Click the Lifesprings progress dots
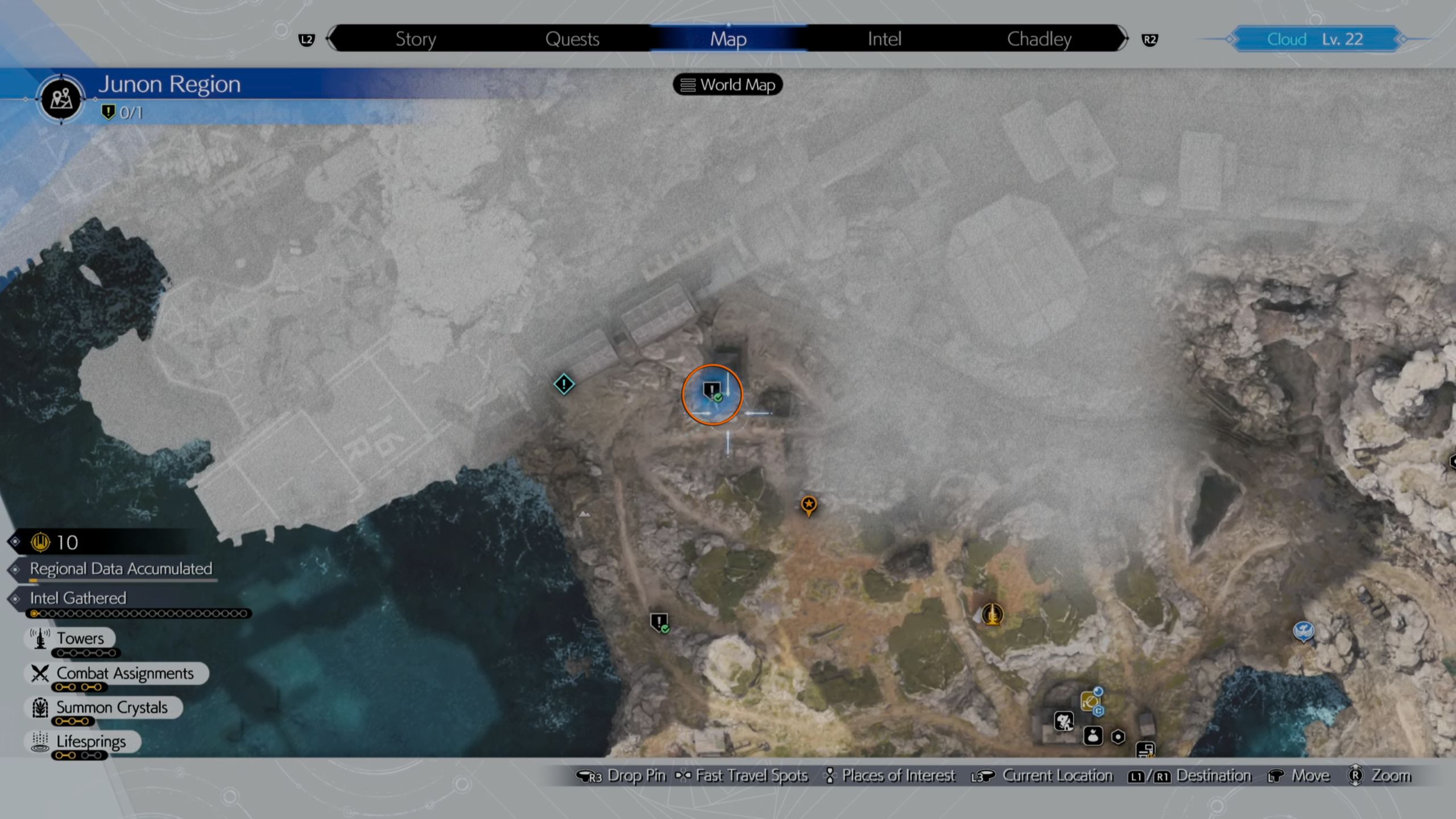 click(79, 755)
